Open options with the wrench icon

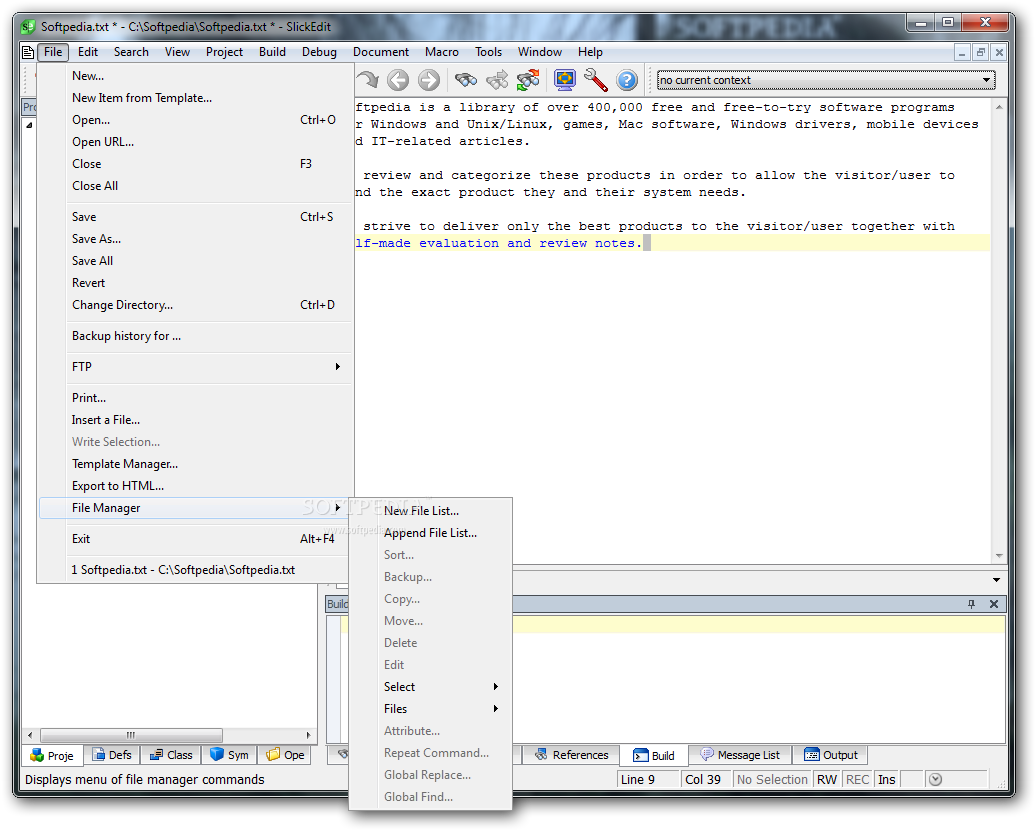click(x=596, y=80)
